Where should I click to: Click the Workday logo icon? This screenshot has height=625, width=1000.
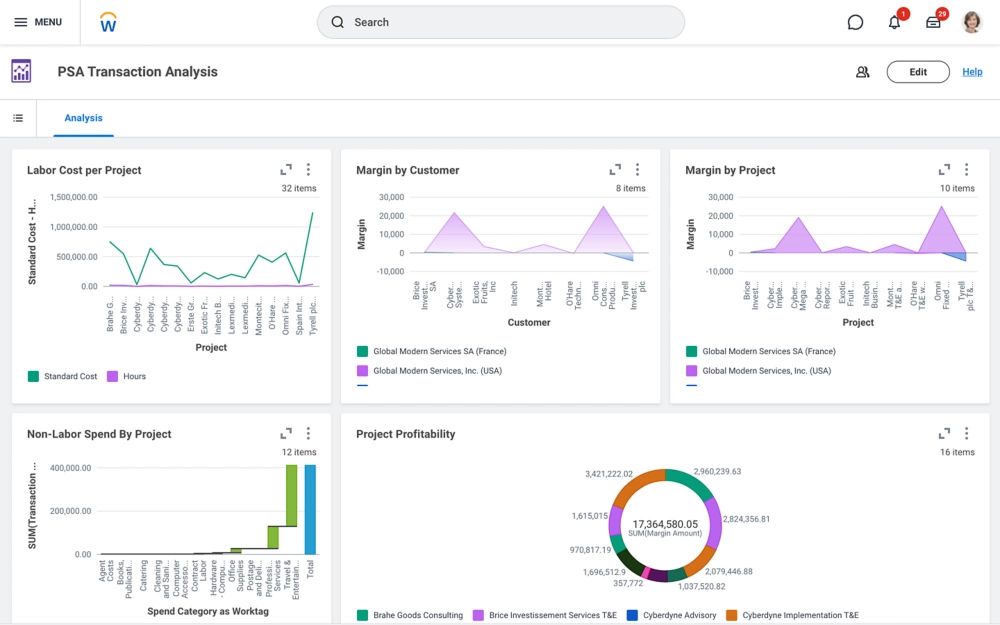point(109,22)
